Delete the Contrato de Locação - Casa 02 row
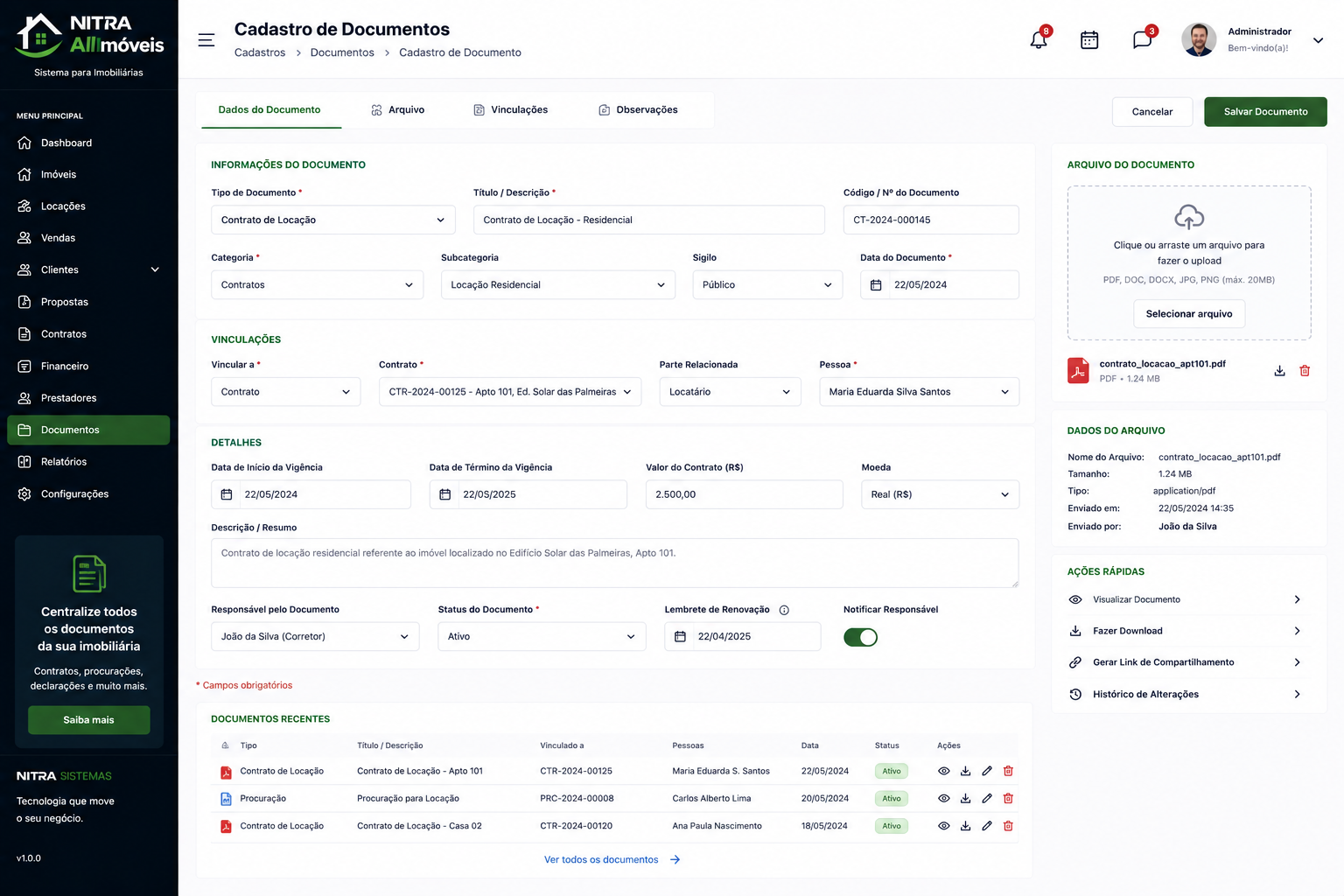The width and height of the screenshot is (1344, 896). coord(1008,826)
